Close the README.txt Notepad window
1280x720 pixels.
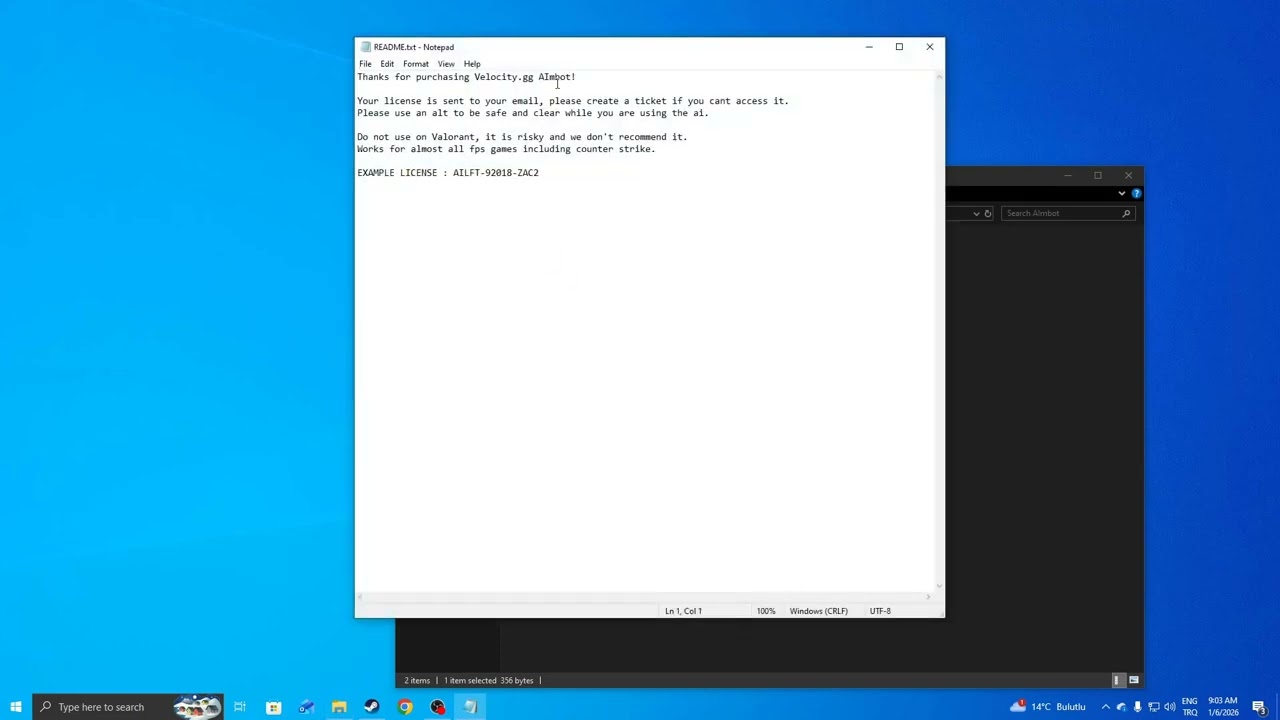pos(930,47)
